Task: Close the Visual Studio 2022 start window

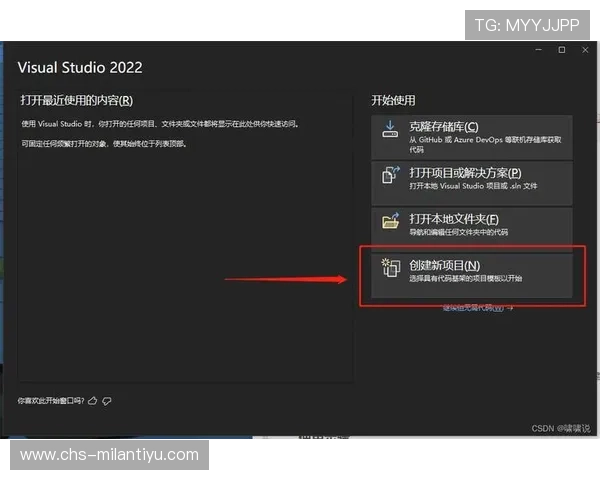Action: (583, 49)
